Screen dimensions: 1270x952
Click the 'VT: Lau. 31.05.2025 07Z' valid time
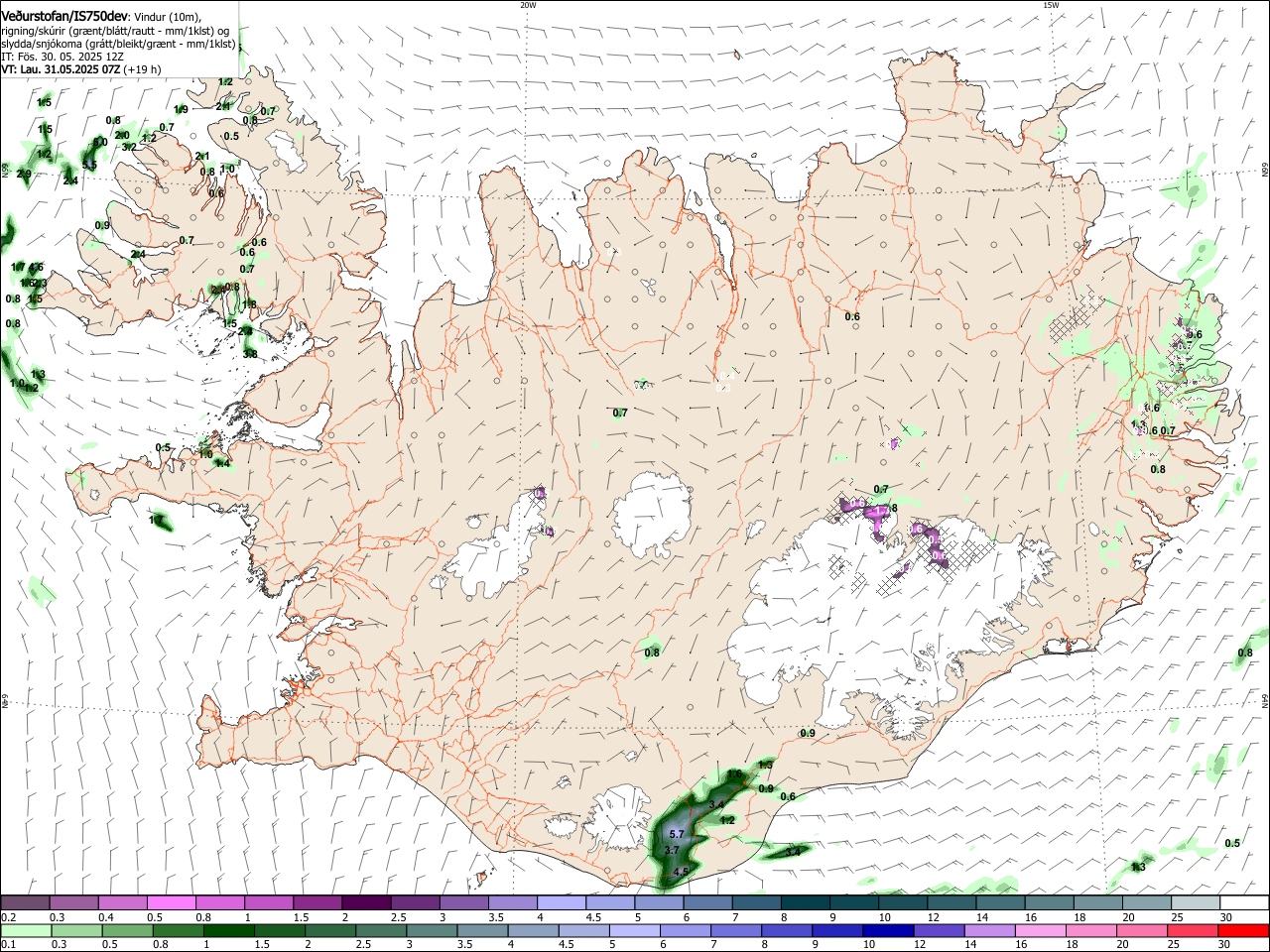tap(60, 70)
